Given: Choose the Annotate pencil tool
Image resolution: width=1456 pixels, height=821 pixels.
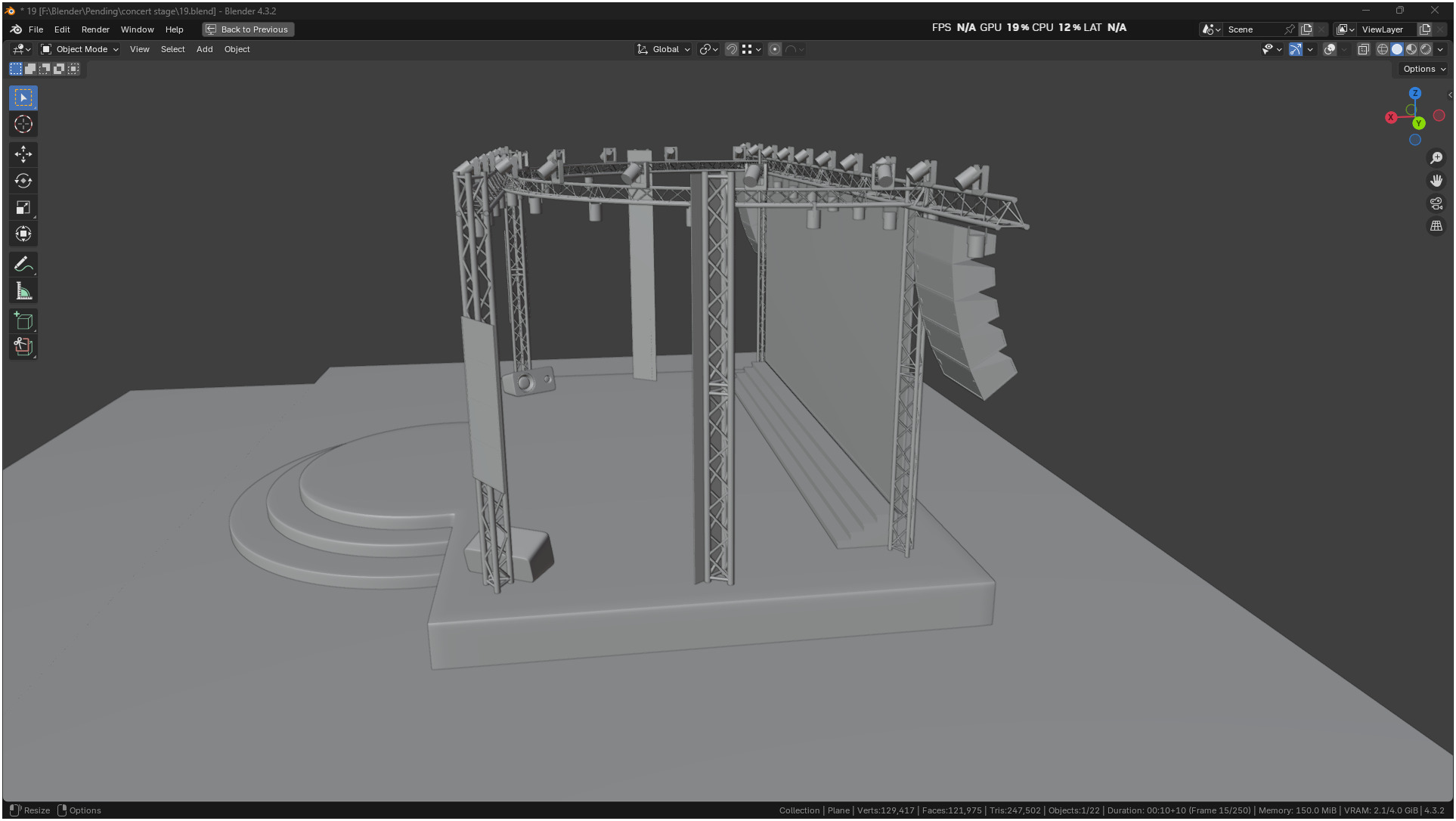Looking at the screenshot, I should pyautogui.click(x=23, y=265).
